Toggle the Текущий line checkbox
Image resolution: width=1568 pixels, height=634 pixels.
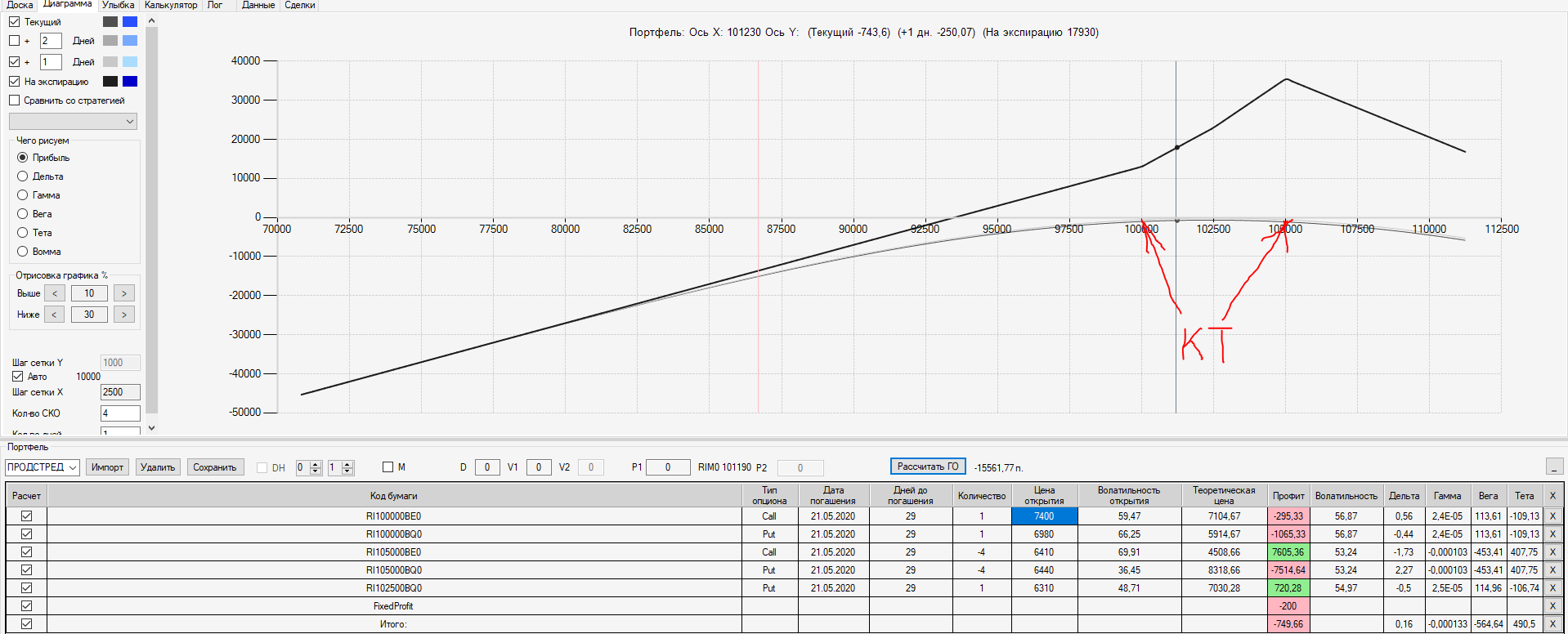coord(14,22)
